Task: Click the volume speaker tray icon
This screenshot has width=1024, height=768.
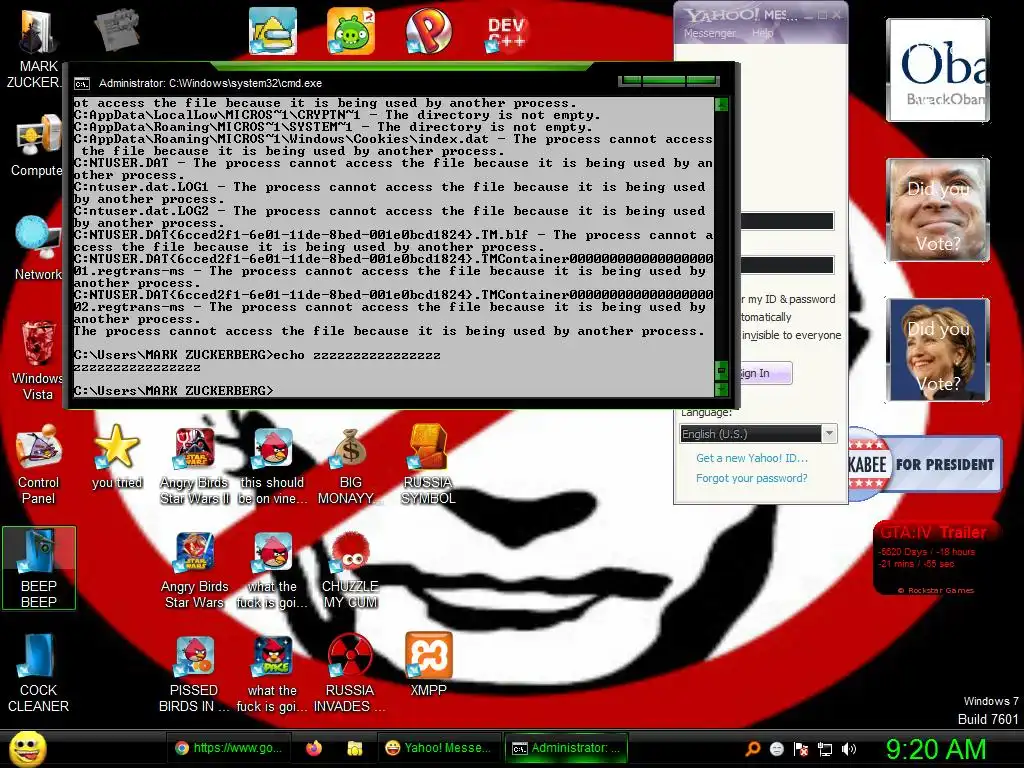Action: pos(848,749)
